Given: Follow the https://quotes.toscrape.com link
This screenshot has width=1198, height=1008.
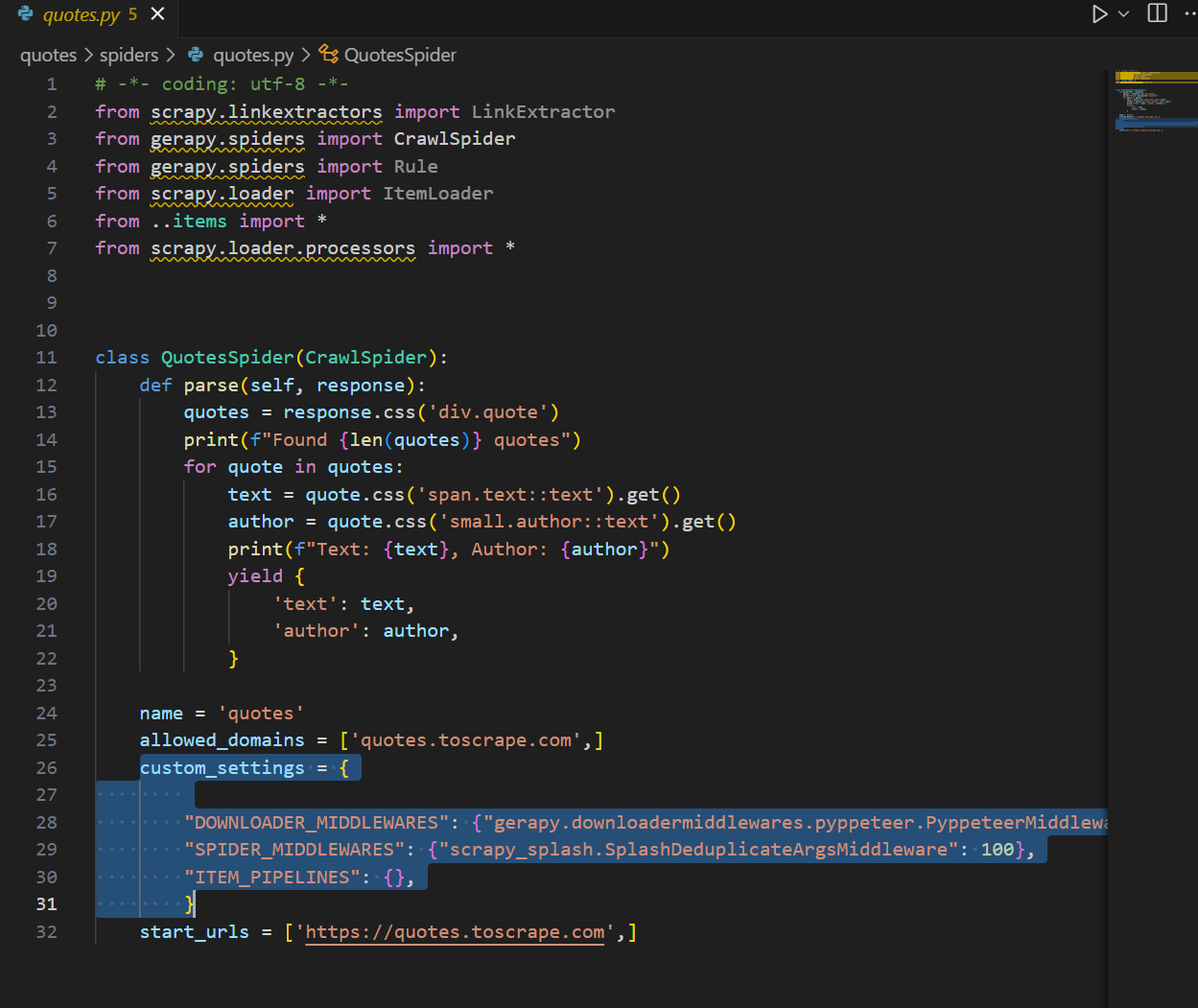Looking at the screenshot, I should pos(455,931).
